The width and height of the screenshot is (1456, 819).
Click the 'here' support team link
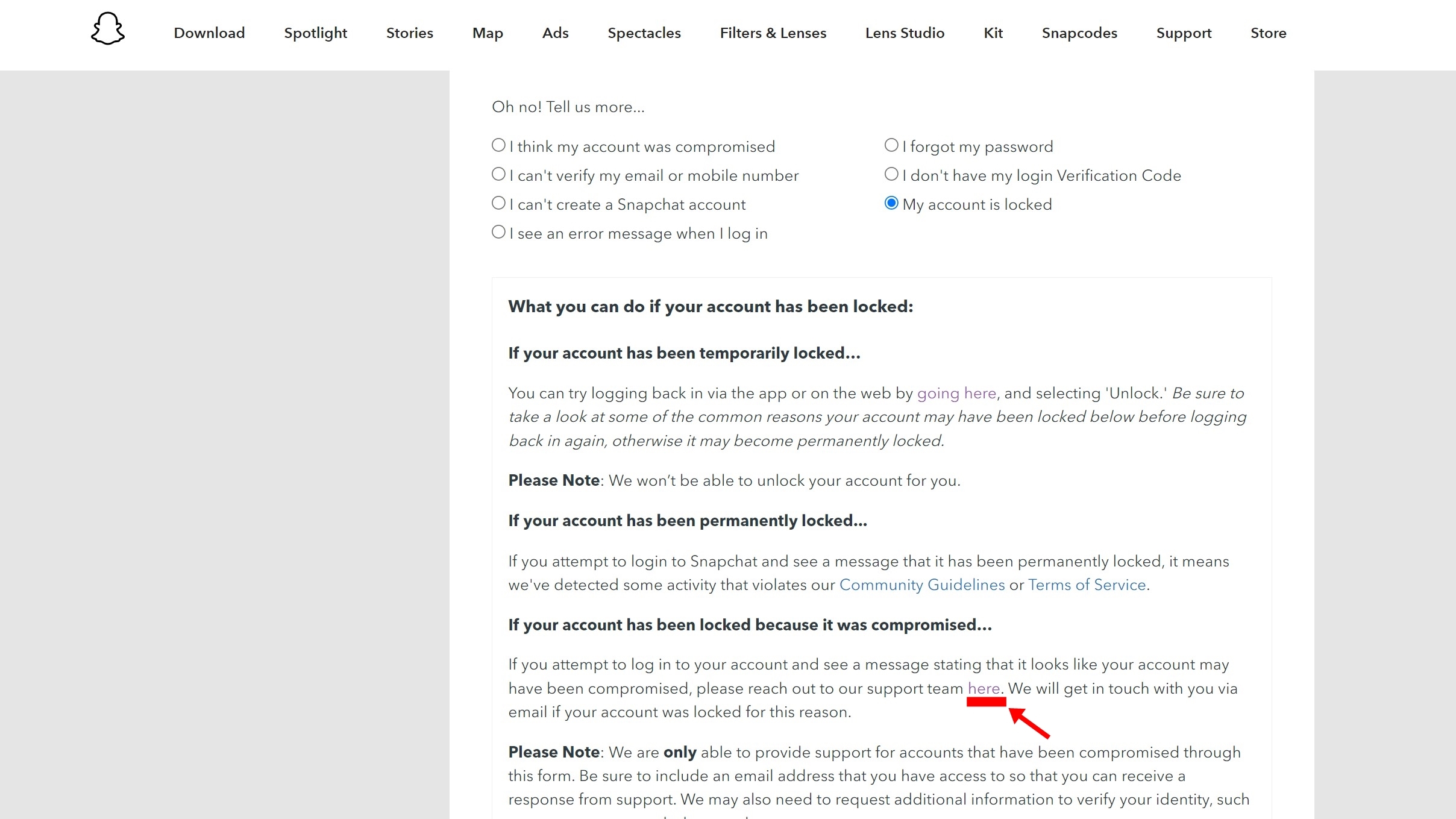click(x=984, y=688)
